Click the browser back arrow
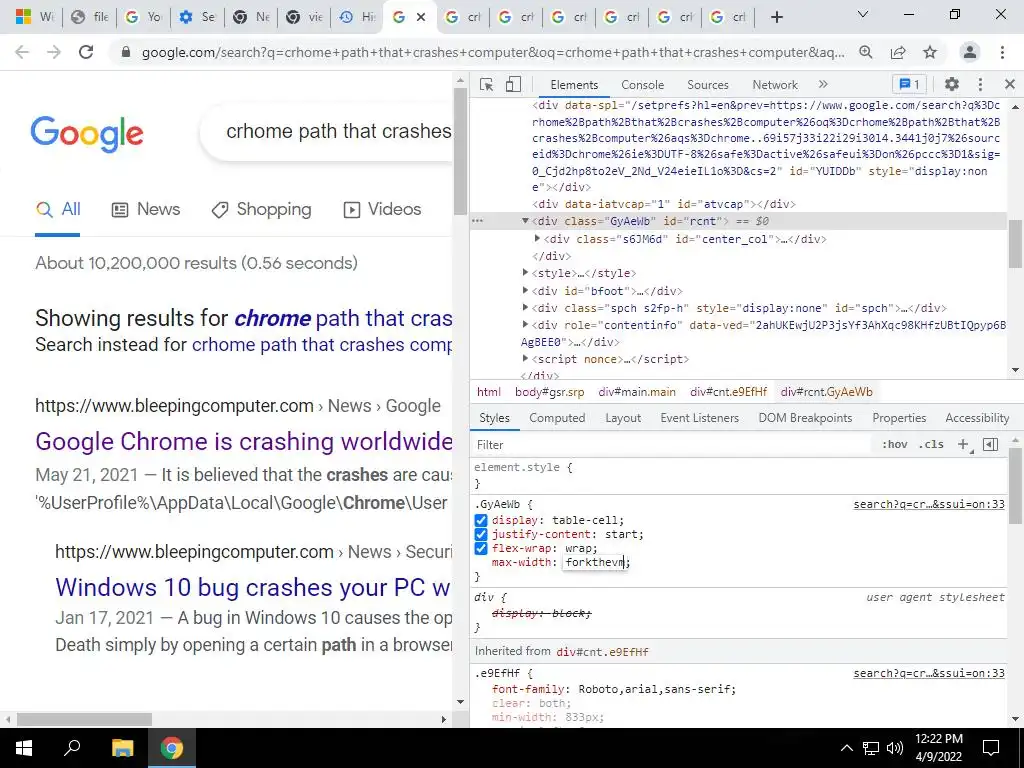This screenshot has height=768, width=1024. [22, 52]
